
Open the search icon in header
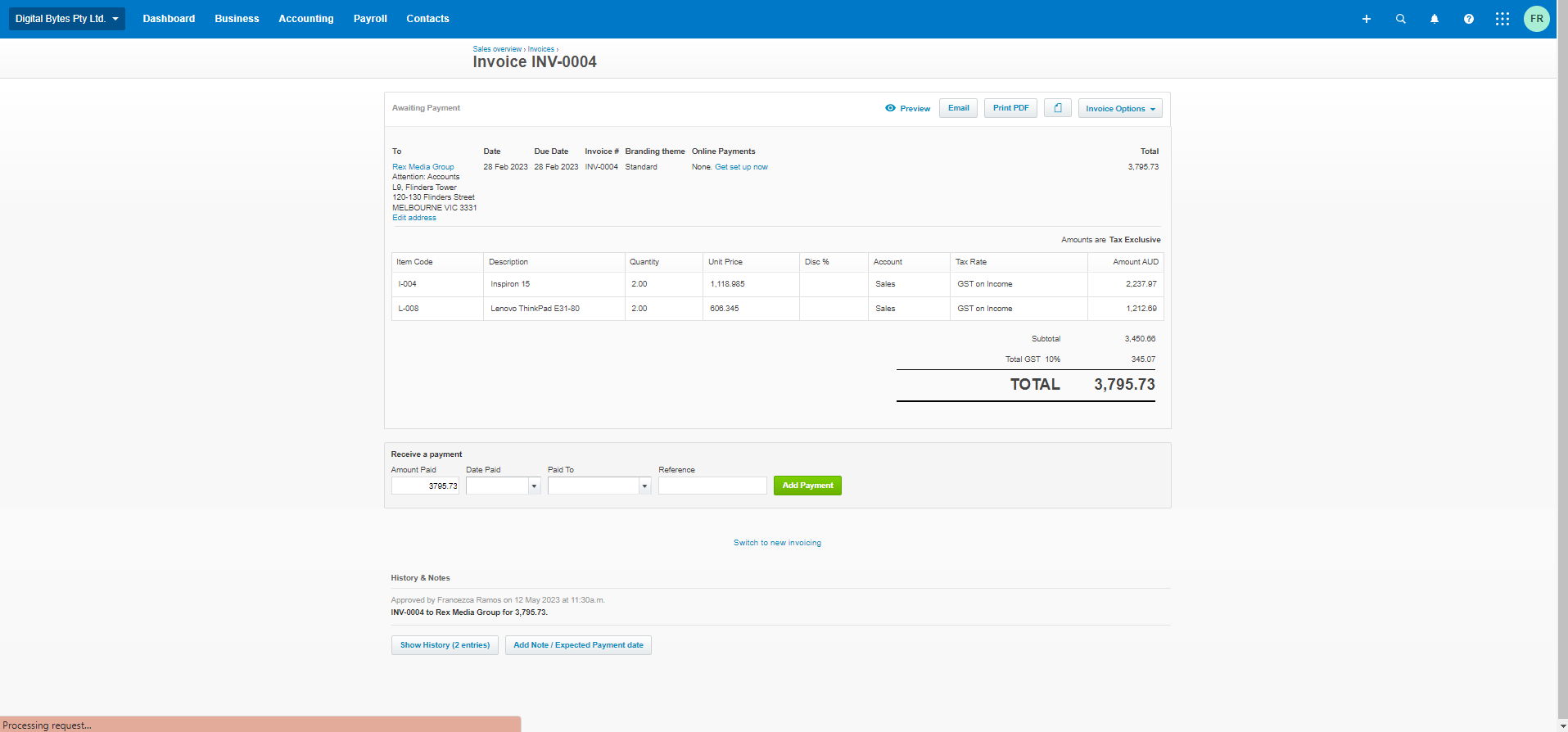pyautogui.click(x=1401, y=19)
